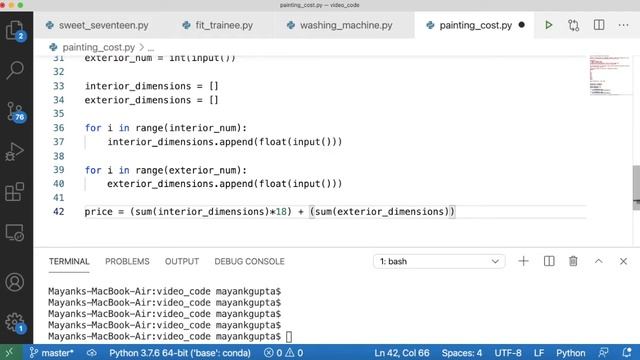Create a new terminal with plus icon
This screenshot has width=640, height=360.
coord(523,261)
